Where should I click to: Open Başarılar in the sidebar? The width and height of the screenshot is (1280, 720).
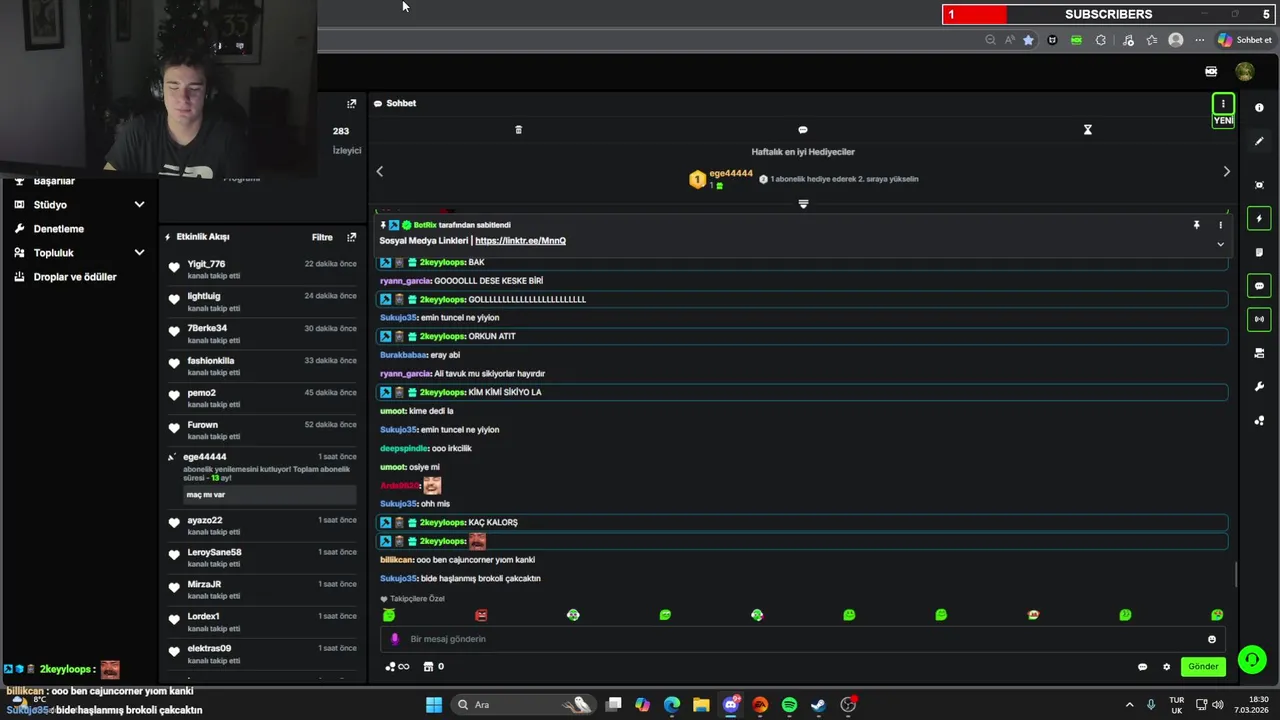coord(54,181)
